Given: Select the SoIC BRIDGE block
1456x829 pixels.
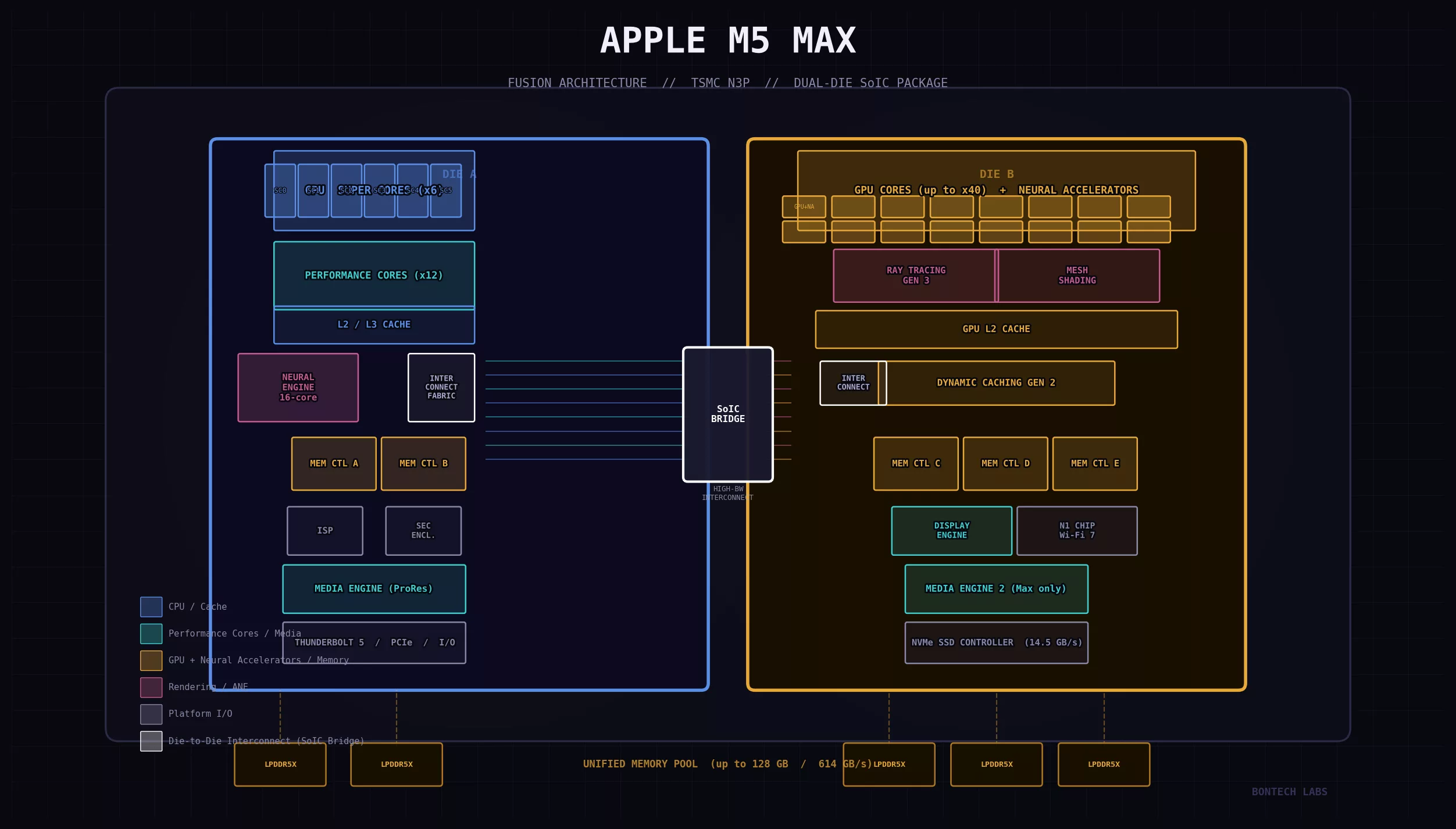Looking at the screenshot, I should point(727,413).
